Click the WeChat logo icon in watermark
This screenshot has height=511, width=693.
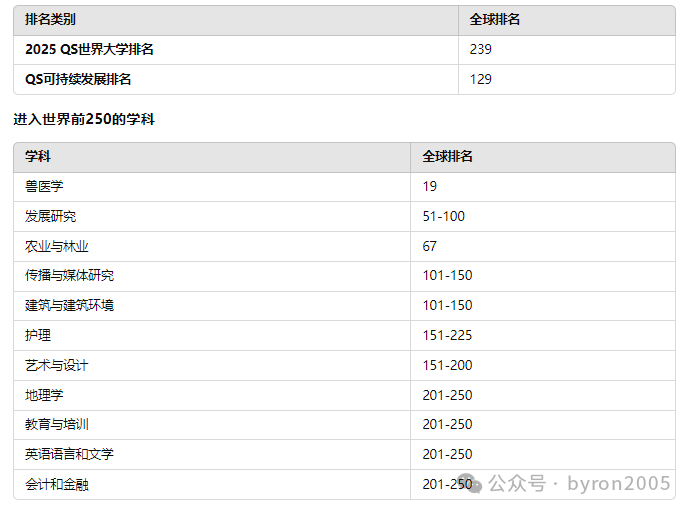click(469, 483)
